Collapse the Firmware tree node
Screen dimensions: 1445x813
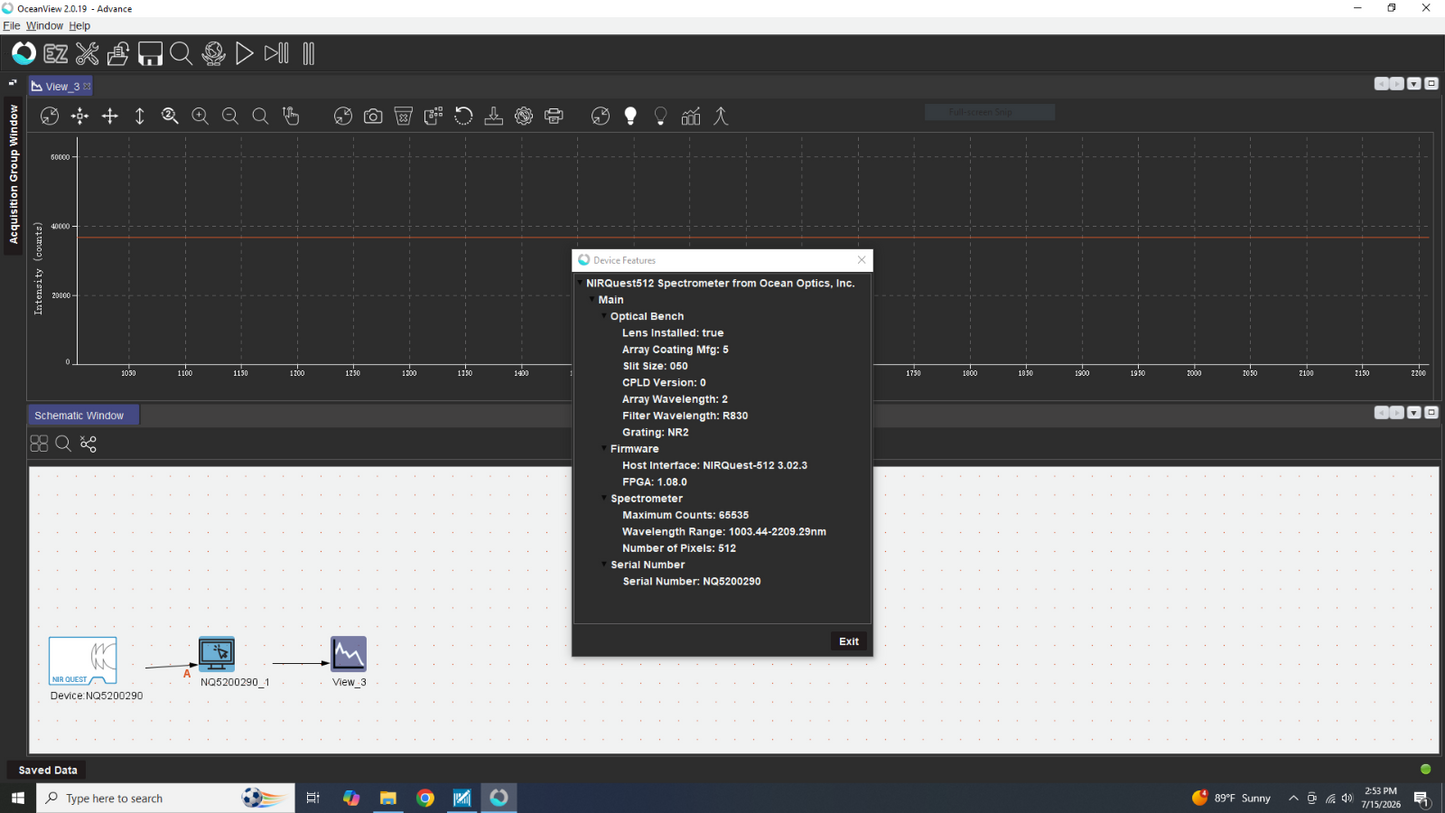coord(604,449)
